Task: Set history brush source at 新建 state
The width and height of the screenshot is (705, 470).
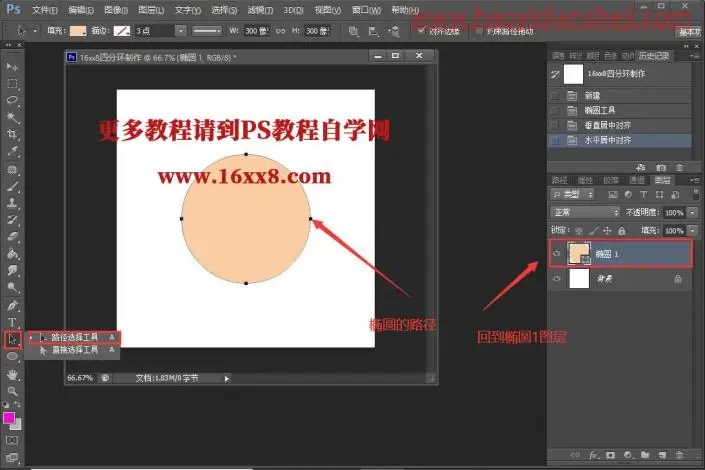Action: [x=556, y=95]
